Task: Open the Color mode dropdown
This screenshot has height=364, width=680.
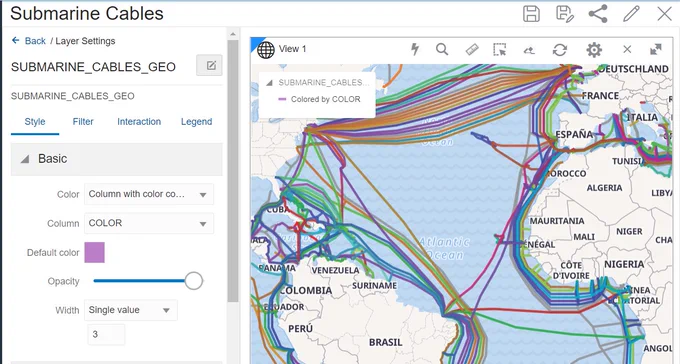Action: coord(149,194)
